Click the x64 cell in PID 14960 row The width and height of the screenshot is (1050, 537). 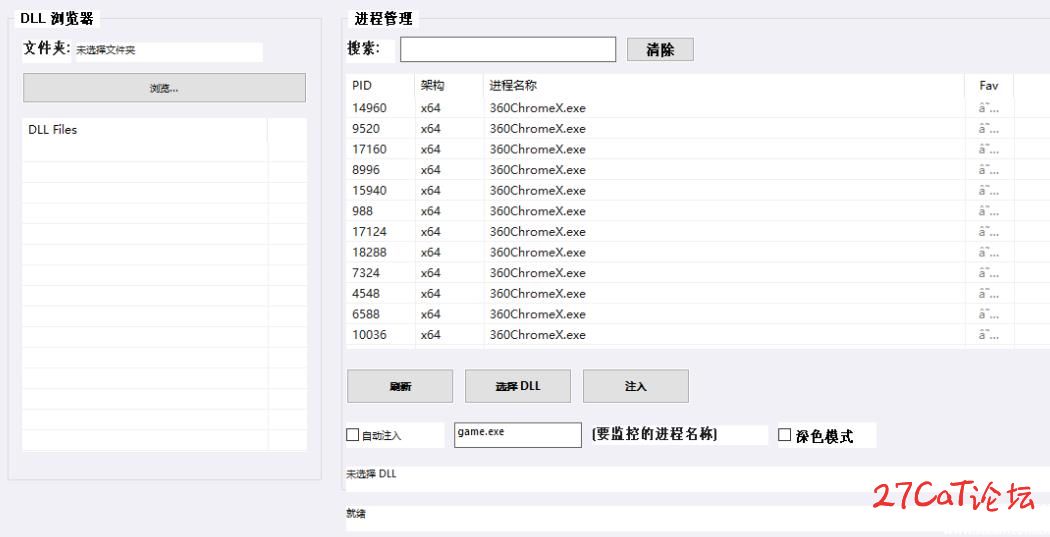(431, 108)
